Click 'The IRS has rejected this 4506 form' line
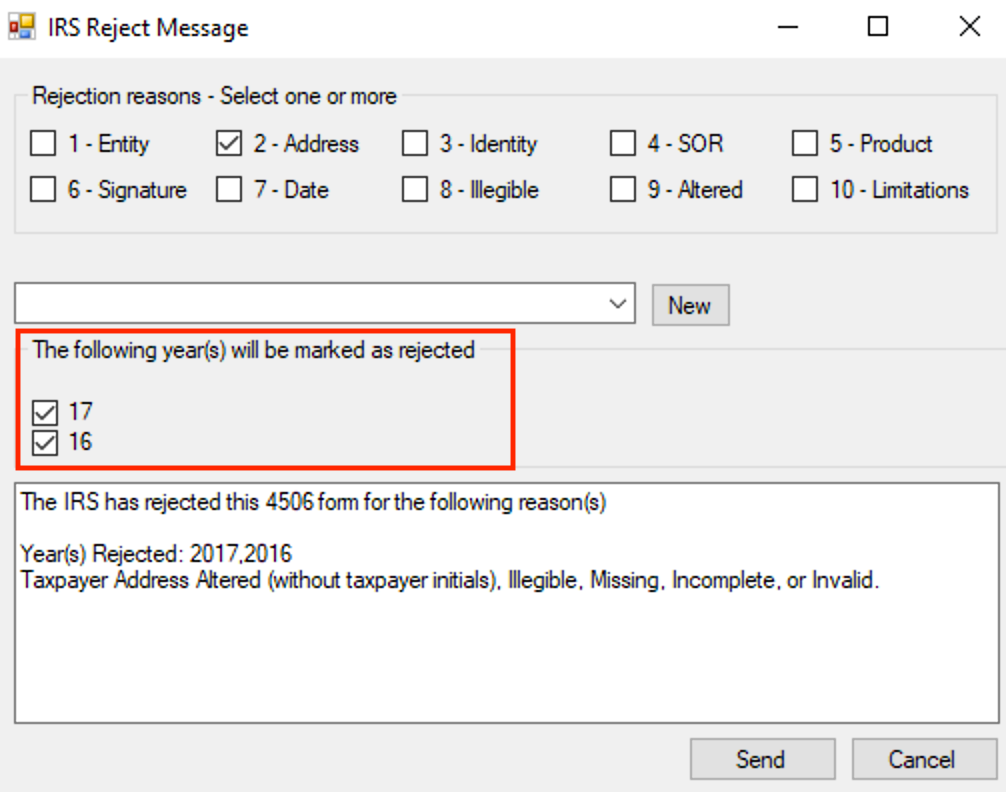Viewport: 1006px width, 792px height. (313, 502)
